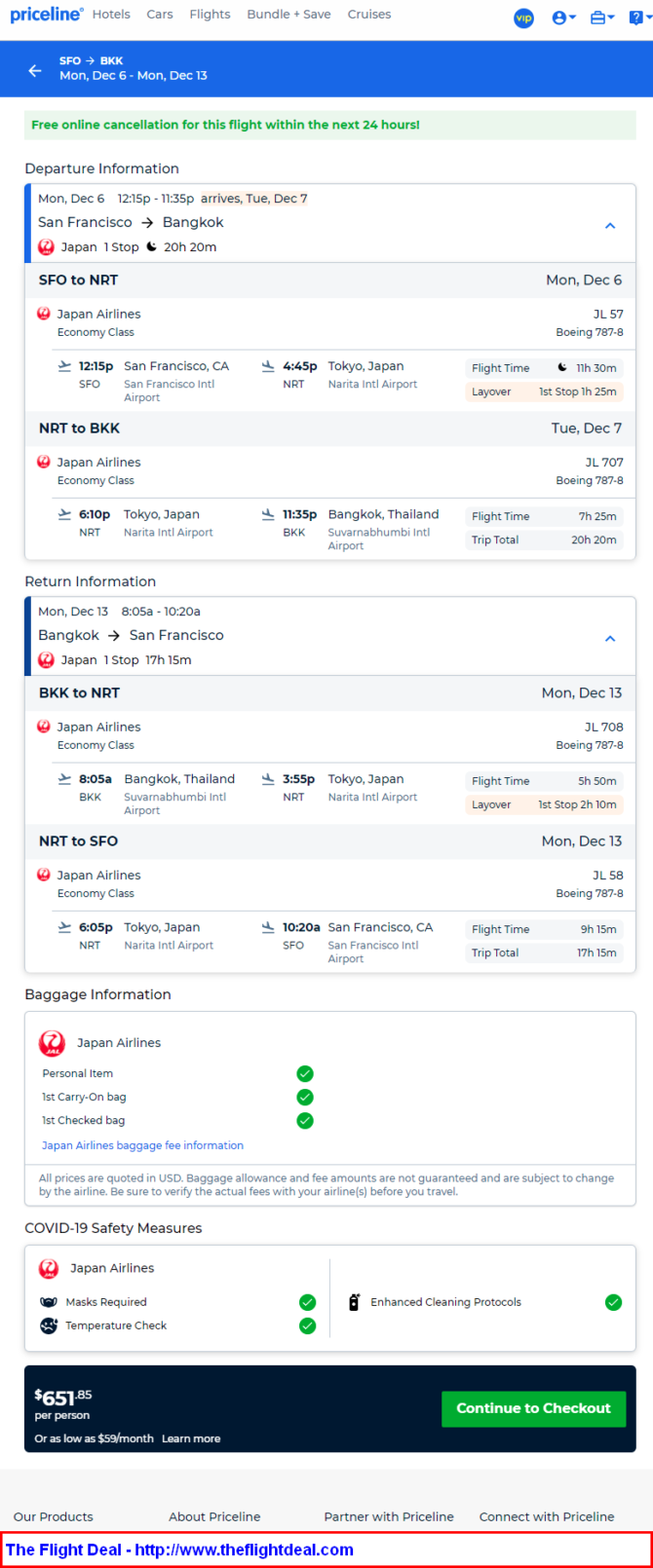Image resolution: width=653 pixels, height=1568 pixels.
Task: Click the 1st Checked bag green checkmark
Action: (x=305, y=1120)
